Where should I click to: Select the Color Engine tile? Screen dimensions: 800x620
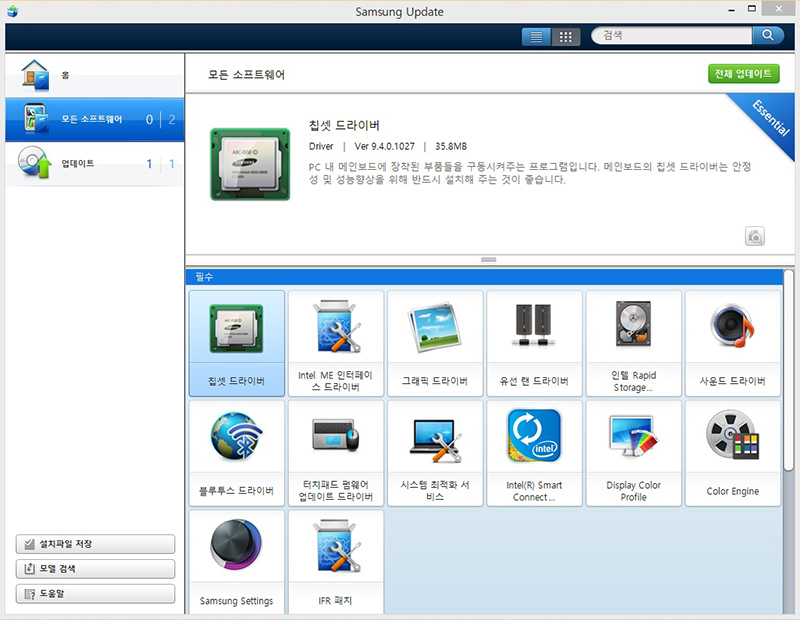tap(733, 453)
